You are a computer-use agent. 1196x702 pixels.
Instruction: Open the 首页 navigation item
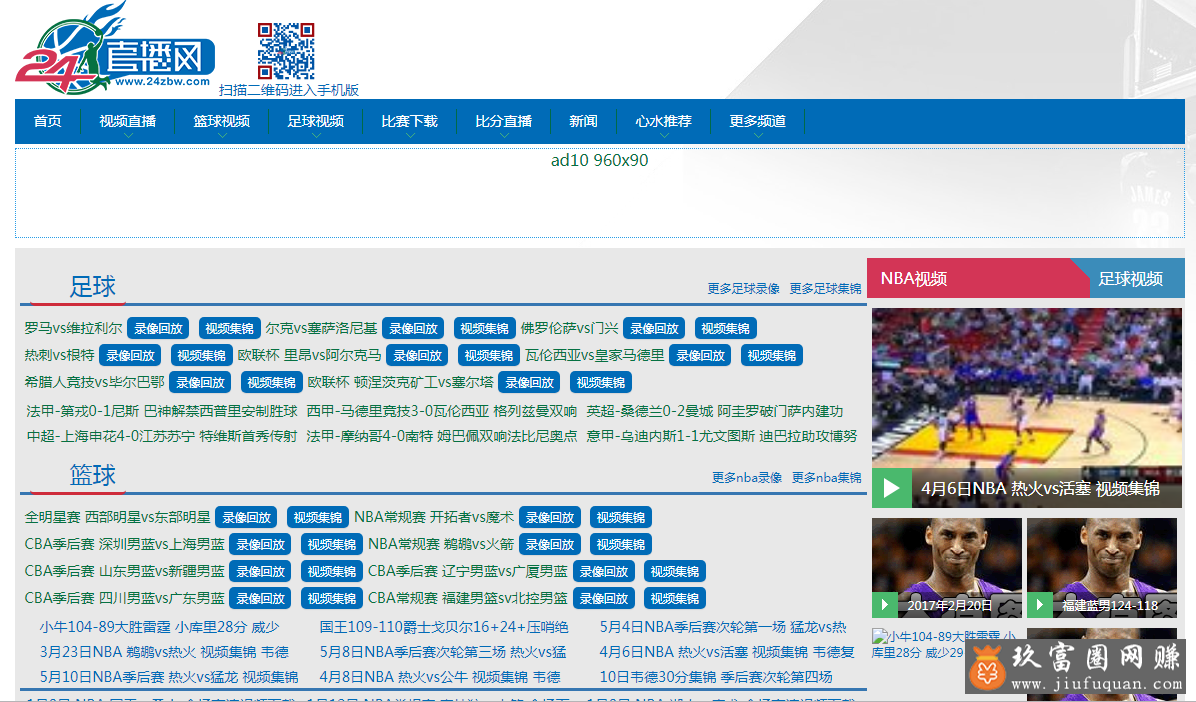[47, 121]
